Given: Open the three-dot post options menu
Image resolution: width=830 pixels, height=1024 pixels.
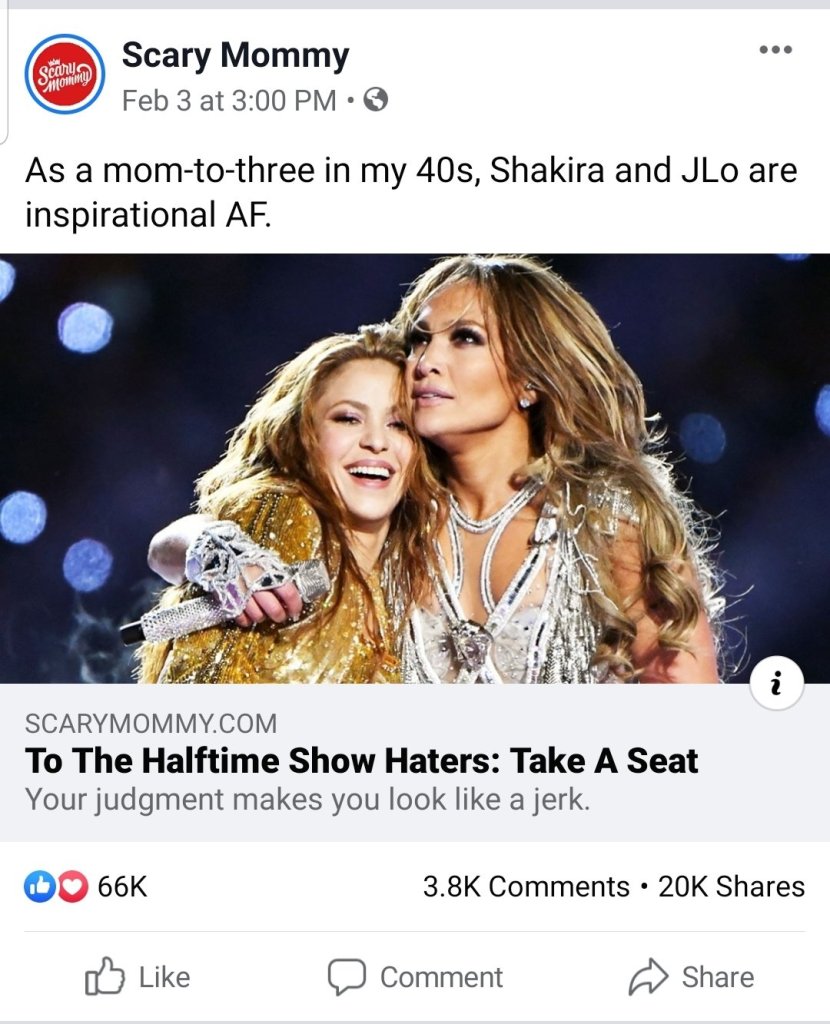Looking at the screenshot, I should click(775, 50).
